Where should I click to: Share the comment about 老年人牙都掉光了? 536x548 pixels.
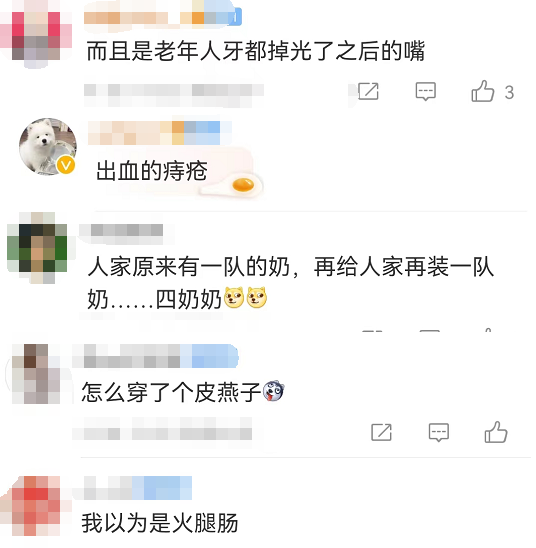pyautogui.click(x=368, y=92)
